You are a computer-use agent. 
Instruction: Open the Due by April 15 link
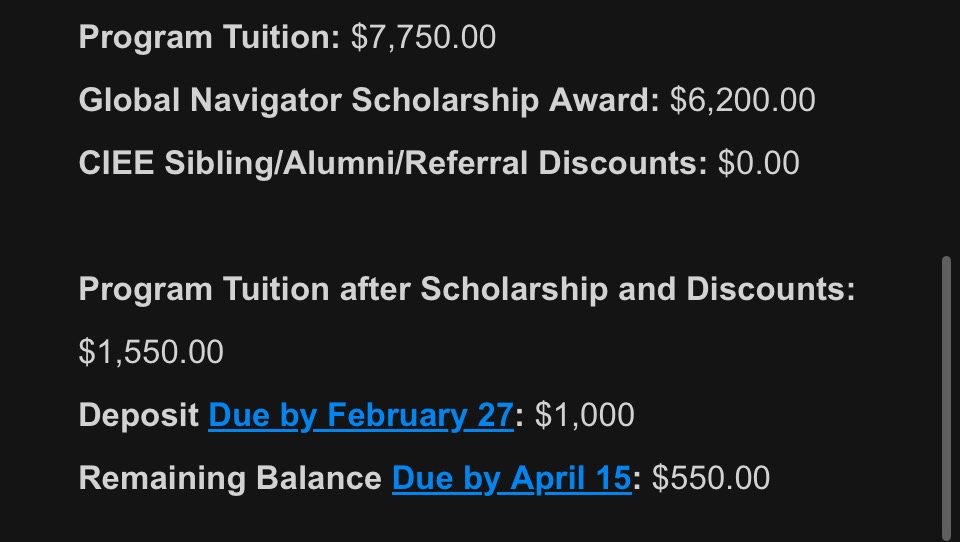pos(511,478)
